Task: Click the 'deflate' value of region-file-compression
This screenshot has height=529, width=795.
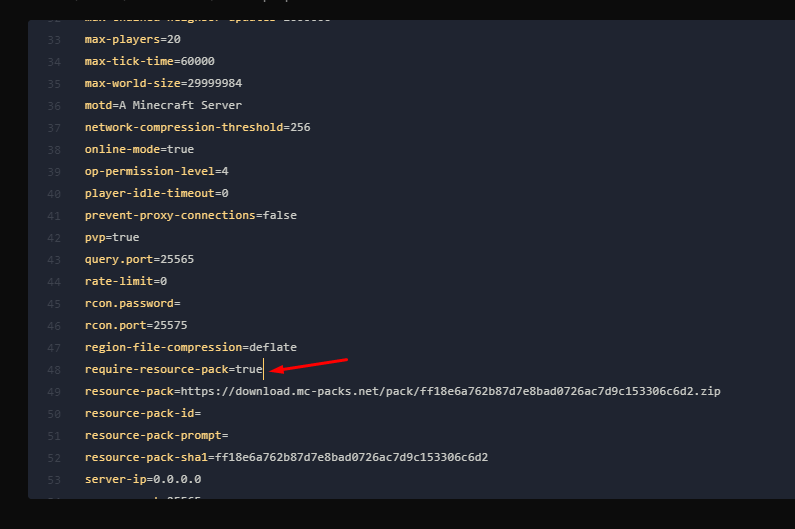Action: (x=273, y=347)
